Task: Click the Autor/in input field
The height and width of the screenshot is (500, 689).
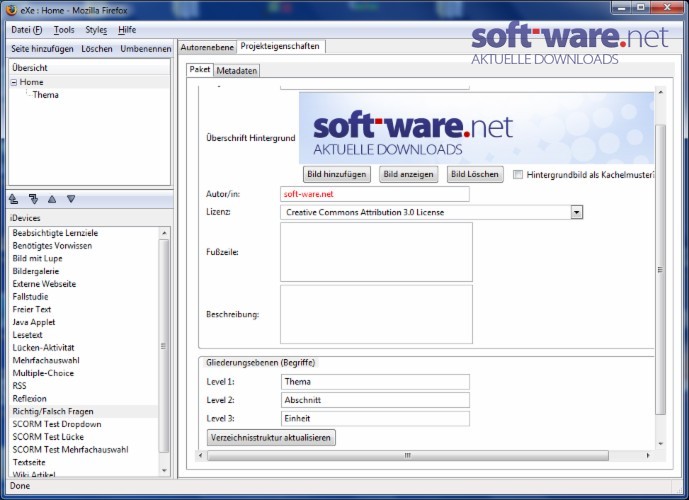Action: (375, 194)
